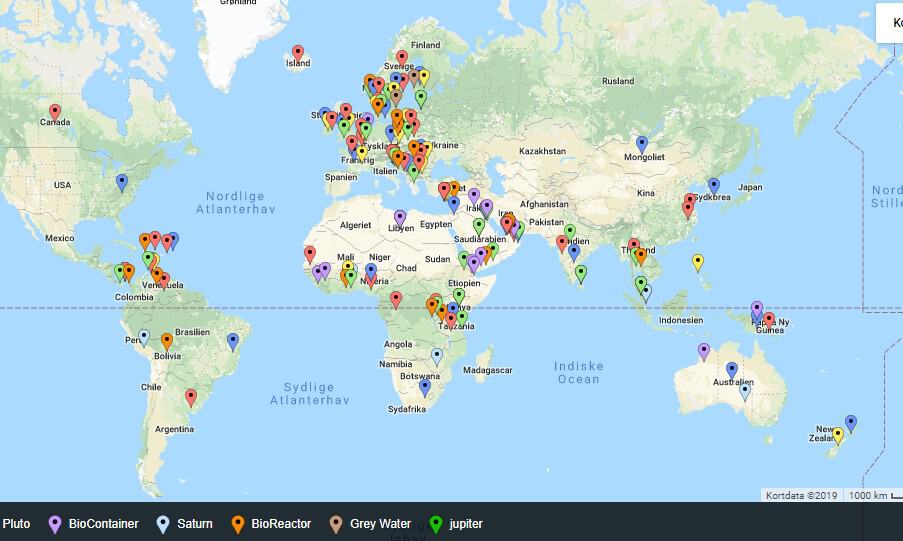903x541 pixels.
Task: Toggle the 1000 km map scale
Action: 874,495
